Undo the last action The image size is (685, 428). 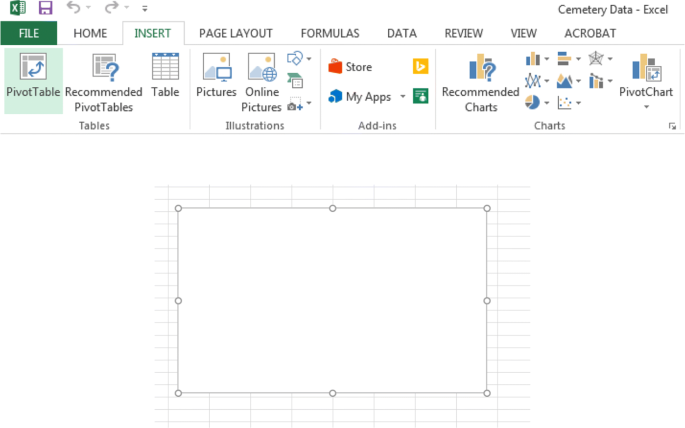73,7
